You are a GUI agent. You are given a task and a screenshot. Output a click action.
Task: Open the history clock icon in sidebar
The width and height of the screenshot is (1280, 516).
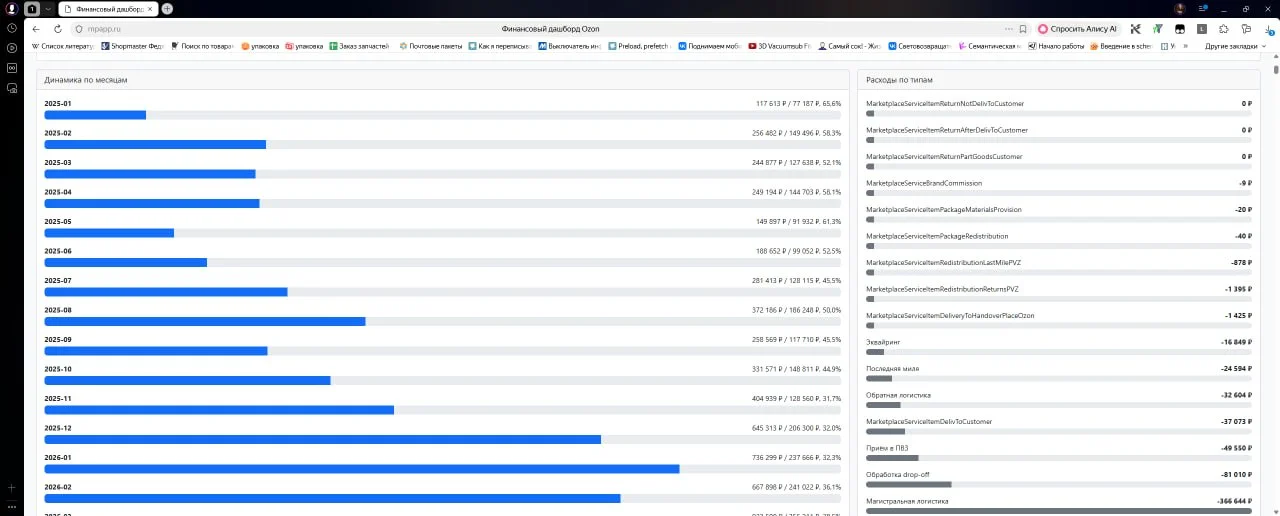click(x=11, y=28)
